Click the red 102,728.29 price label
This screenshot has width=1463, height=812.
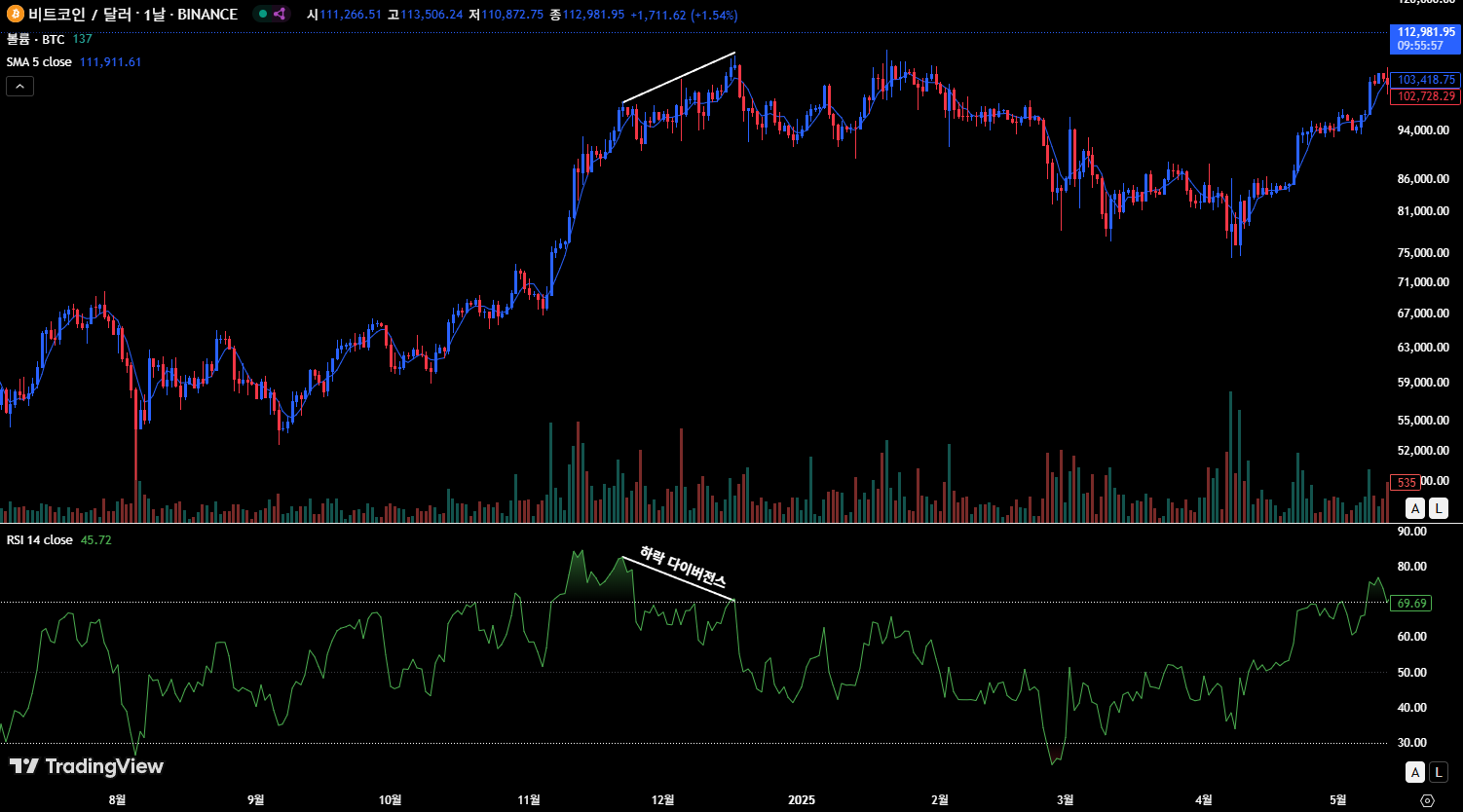pyautogui.click(x=1425, y=96)
